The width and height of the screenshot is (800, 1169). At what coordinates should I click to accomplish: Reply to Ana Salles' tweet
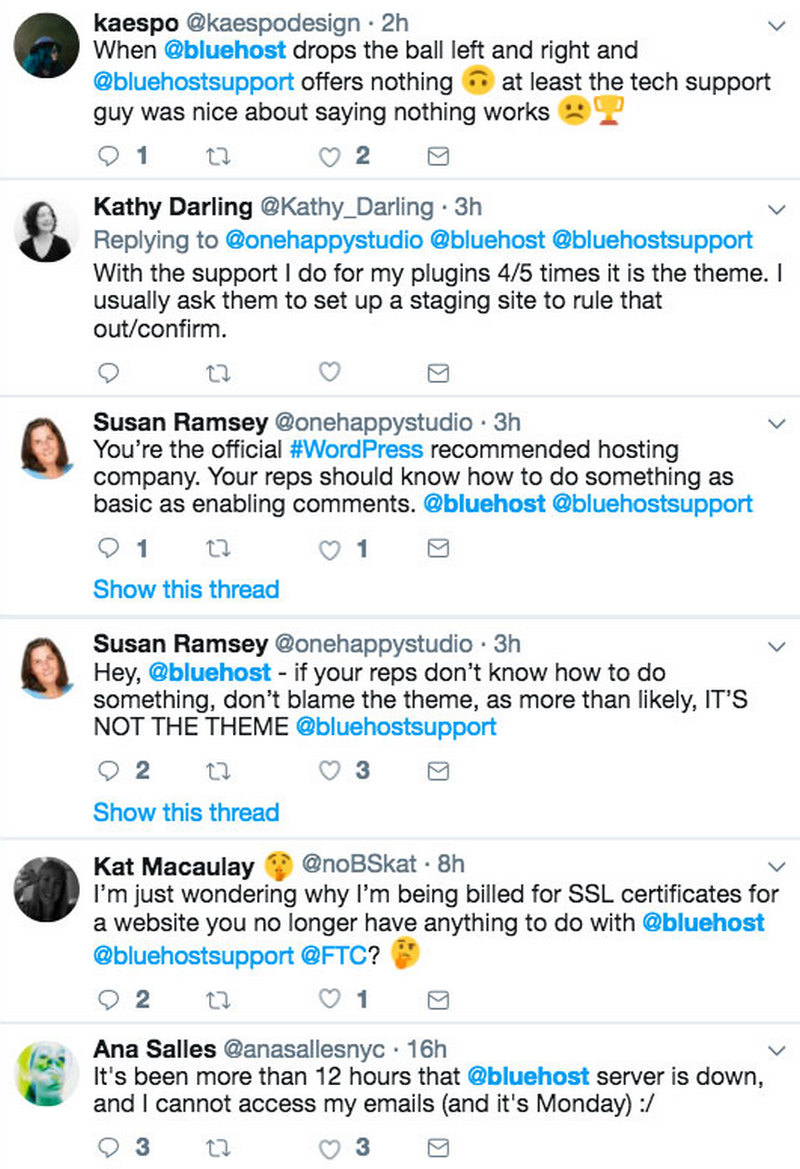pyautogui.click(x=111, y=1146)
